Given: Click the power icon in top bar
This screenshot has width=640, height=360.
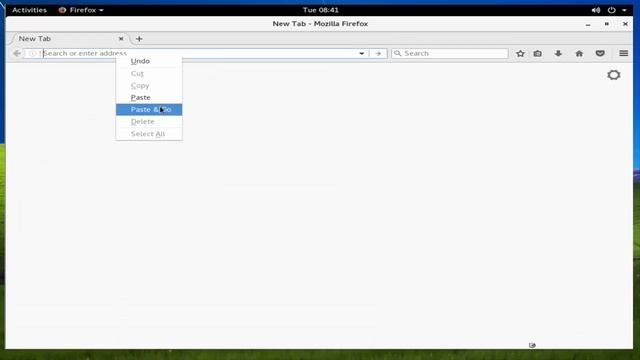Looking at the screenshot, I should pos(611,10).
